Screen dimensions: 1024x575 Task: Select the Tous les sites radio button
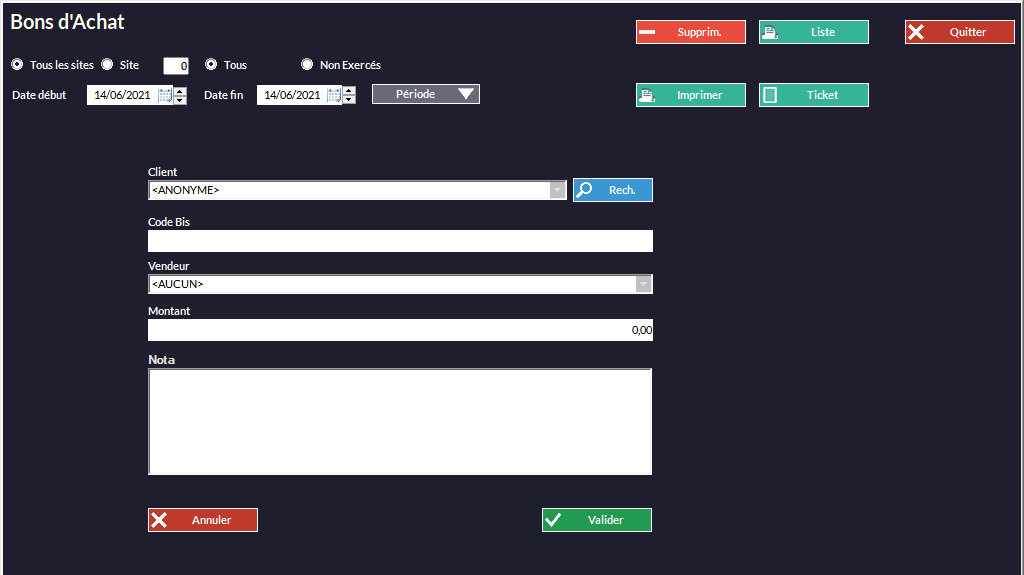pos(17,65)
